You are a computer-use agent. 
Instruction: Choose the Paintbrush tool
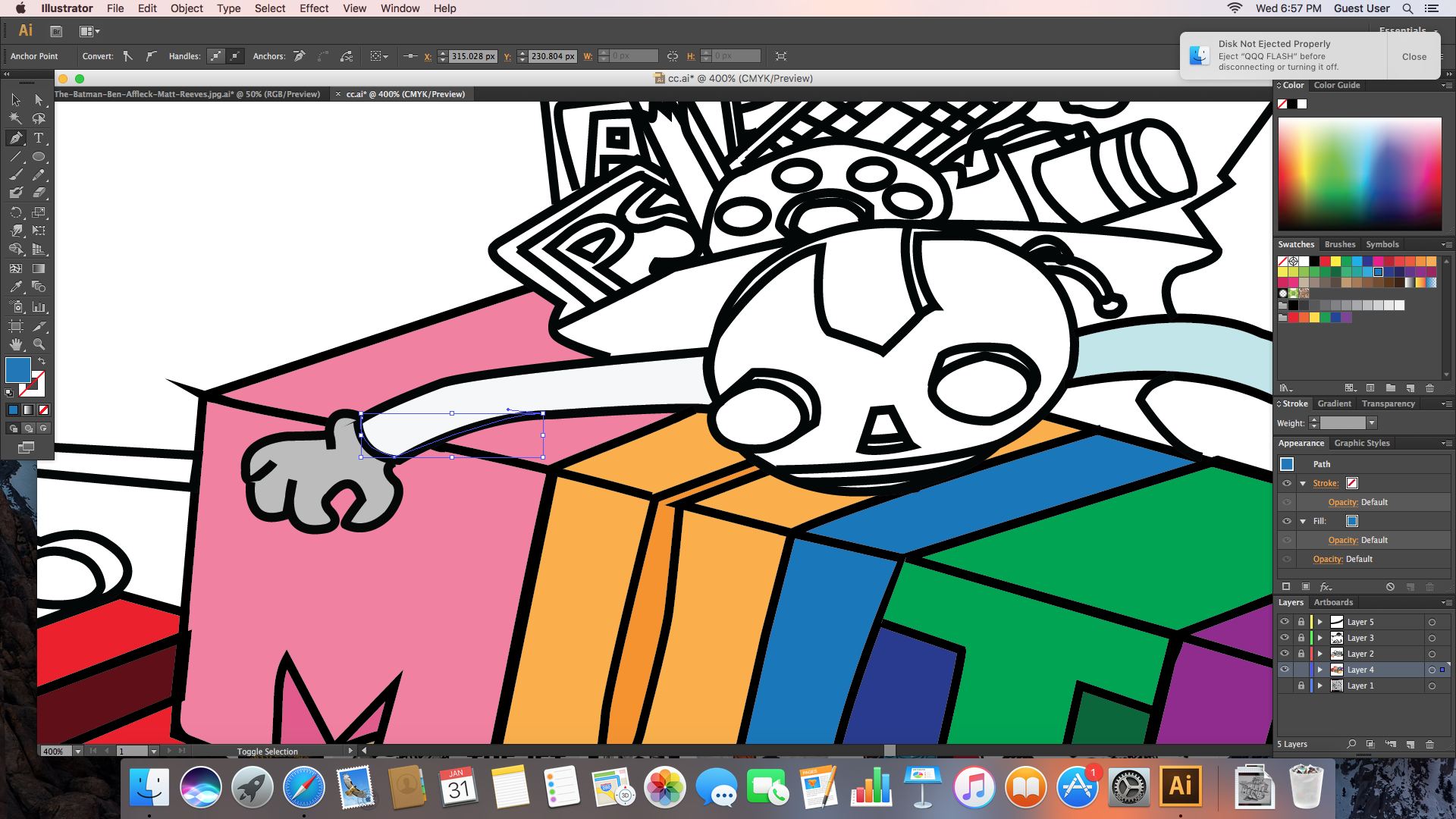16,175
